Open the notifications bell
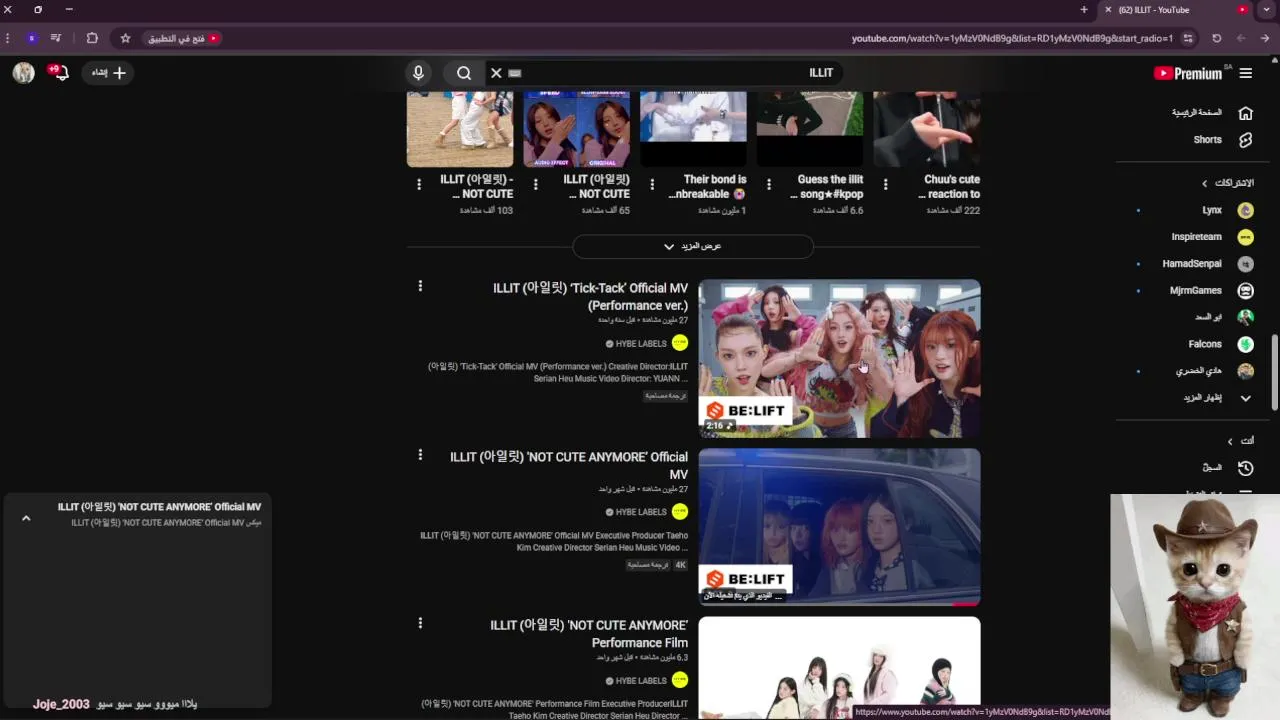 (60, 73)
